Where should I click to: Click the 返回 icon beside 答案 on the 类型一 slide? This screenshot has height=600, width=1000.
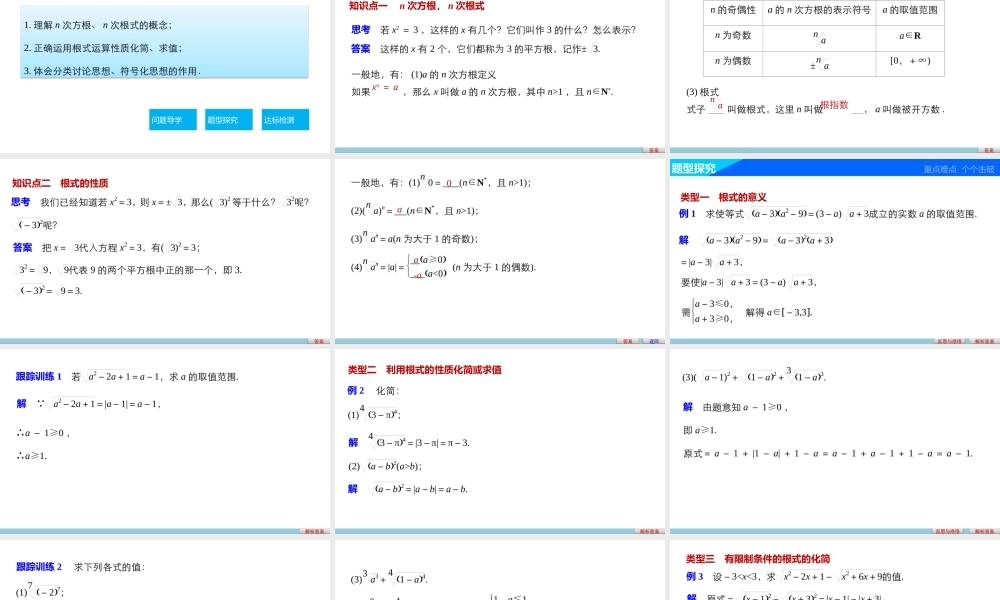click(x=653, y=340)
